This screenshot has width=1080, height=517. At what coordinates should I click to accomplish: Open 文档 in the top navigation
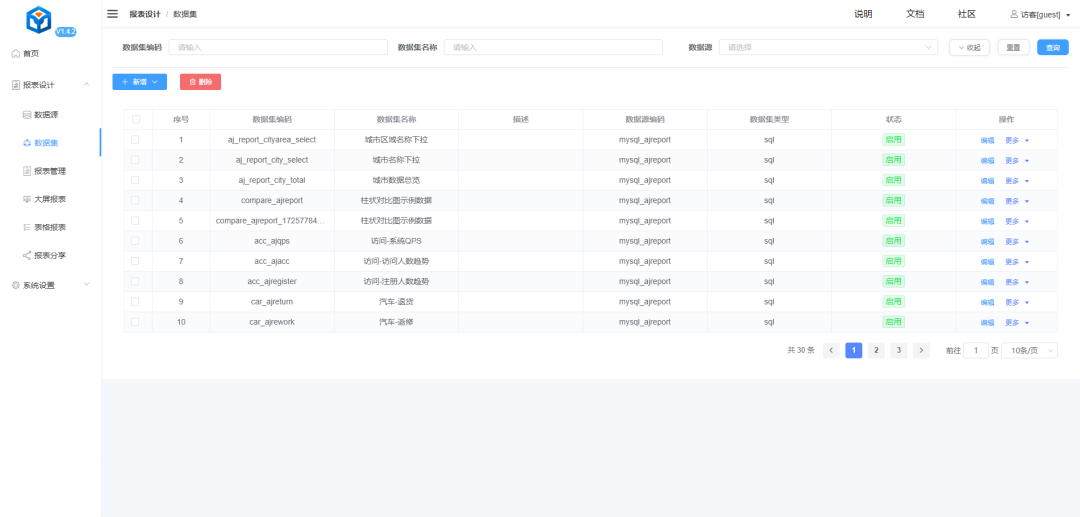(x=915, y=14)
